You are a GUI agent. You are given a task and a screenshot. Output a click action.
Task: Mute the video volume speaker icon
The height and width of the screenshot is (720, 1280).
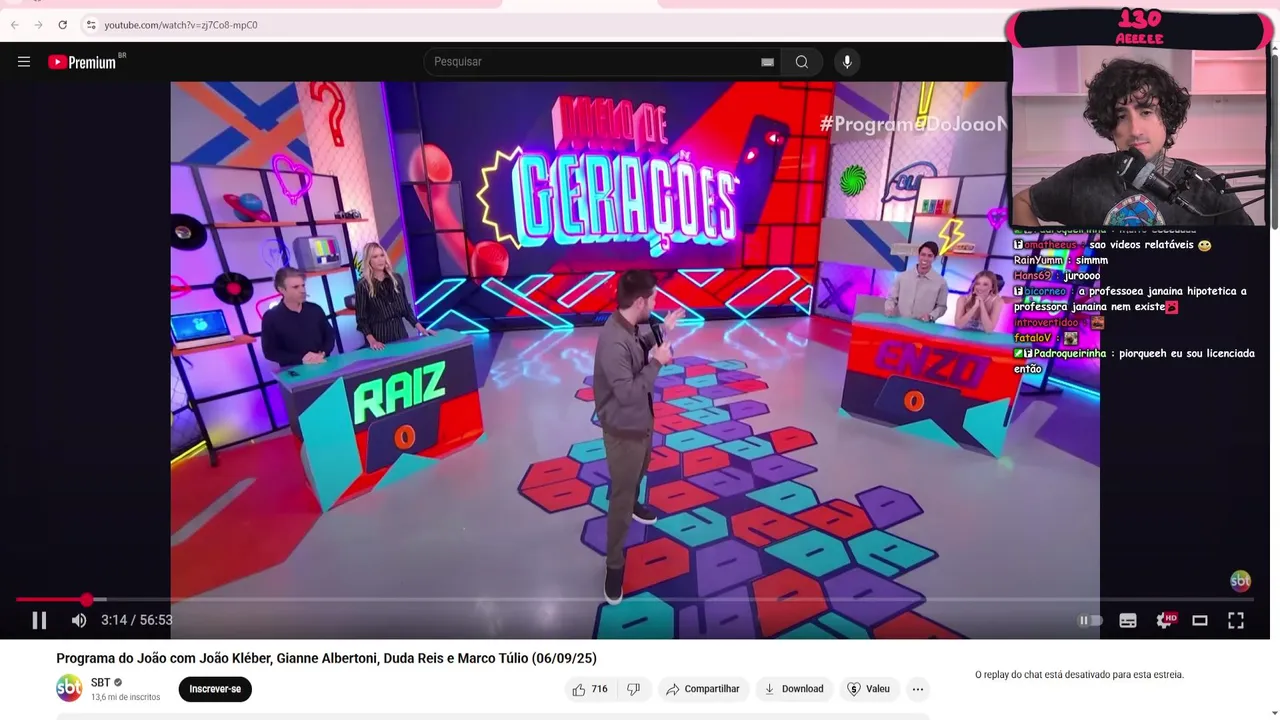(79, 620)
